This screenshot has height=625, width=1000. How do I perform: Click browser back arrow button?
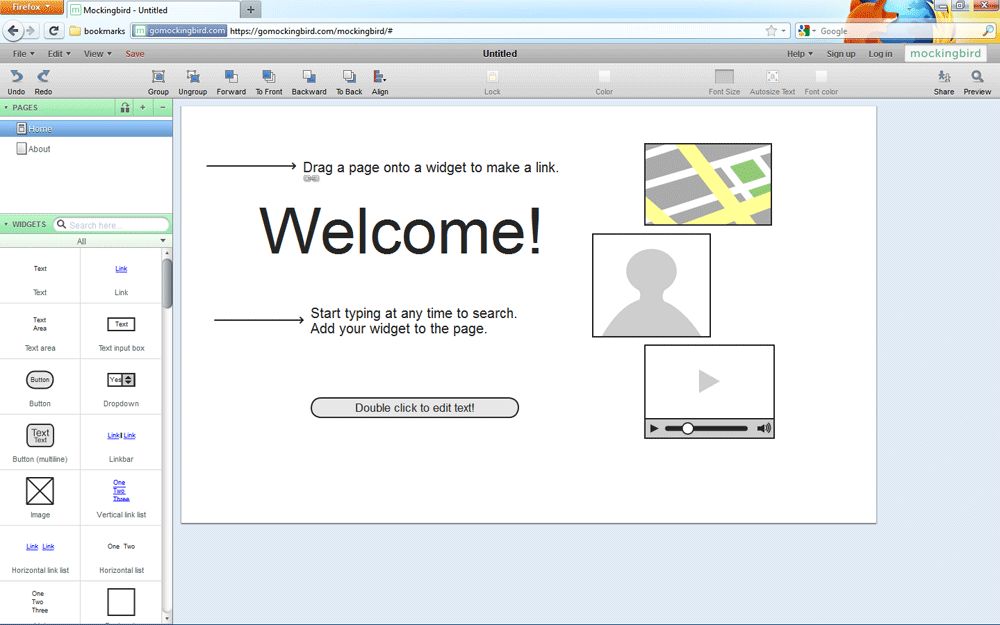tap(13, 31)
